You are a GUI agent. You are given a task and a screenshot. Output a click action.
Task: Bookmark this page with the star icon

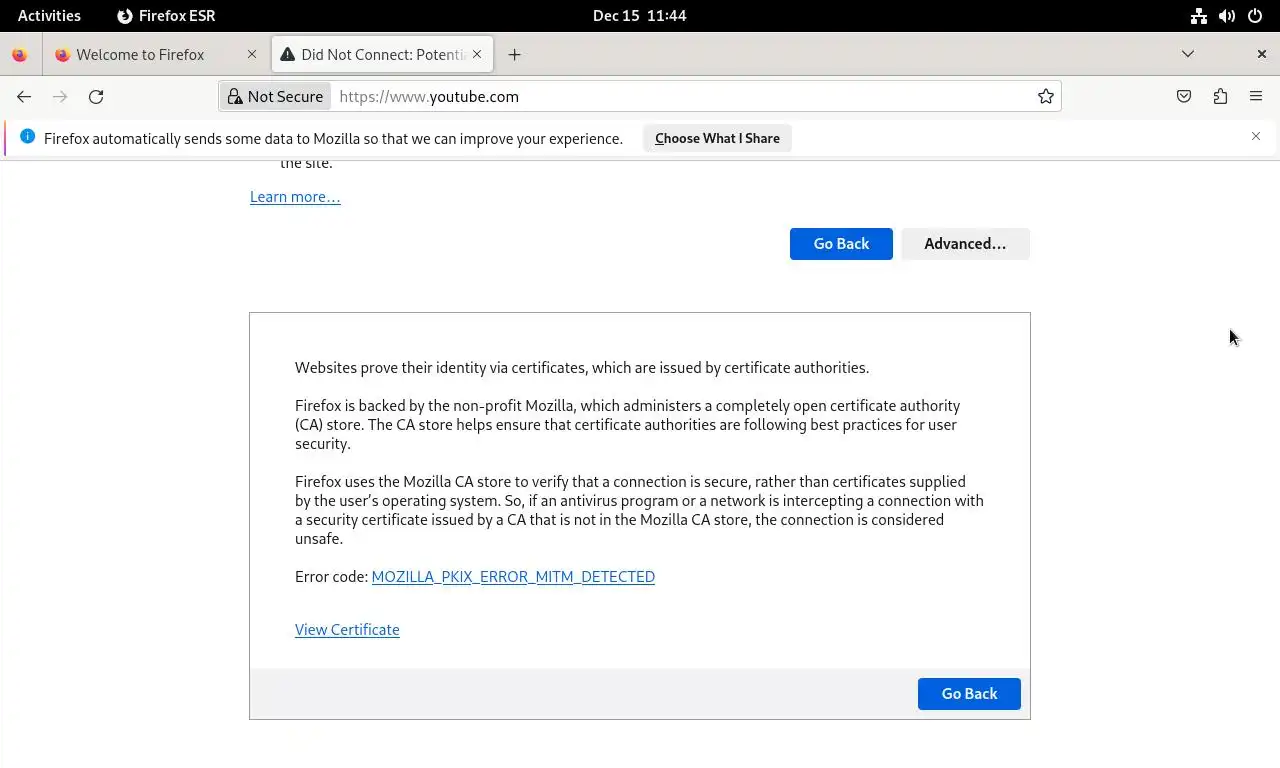coord(1045,97)
